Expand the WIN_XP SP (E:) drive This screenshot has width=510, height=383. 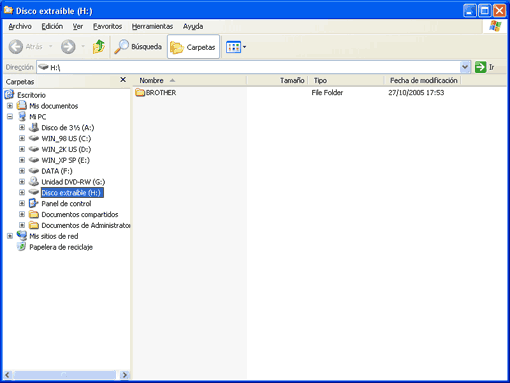point(22,160)
